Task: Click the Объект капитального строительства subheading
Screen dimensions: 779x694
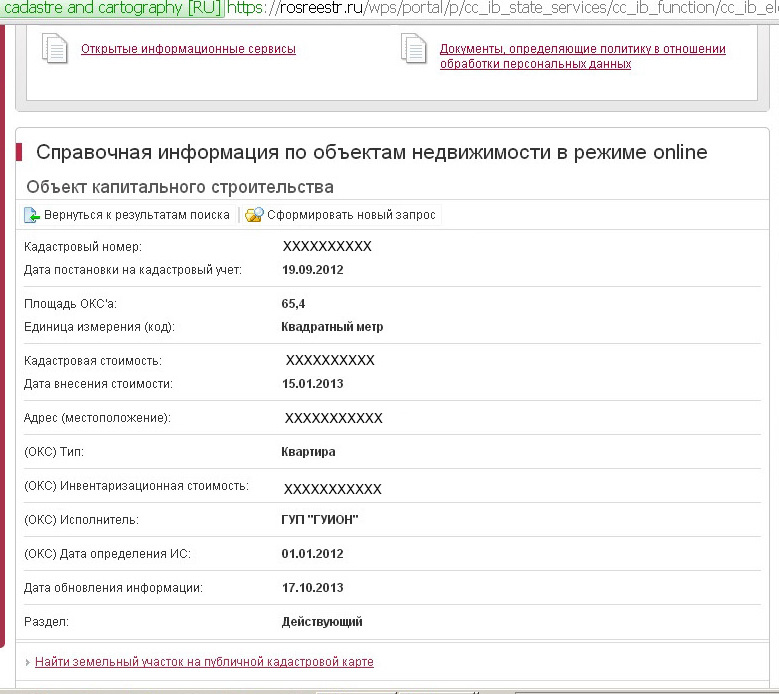Action: click(180, 187)
